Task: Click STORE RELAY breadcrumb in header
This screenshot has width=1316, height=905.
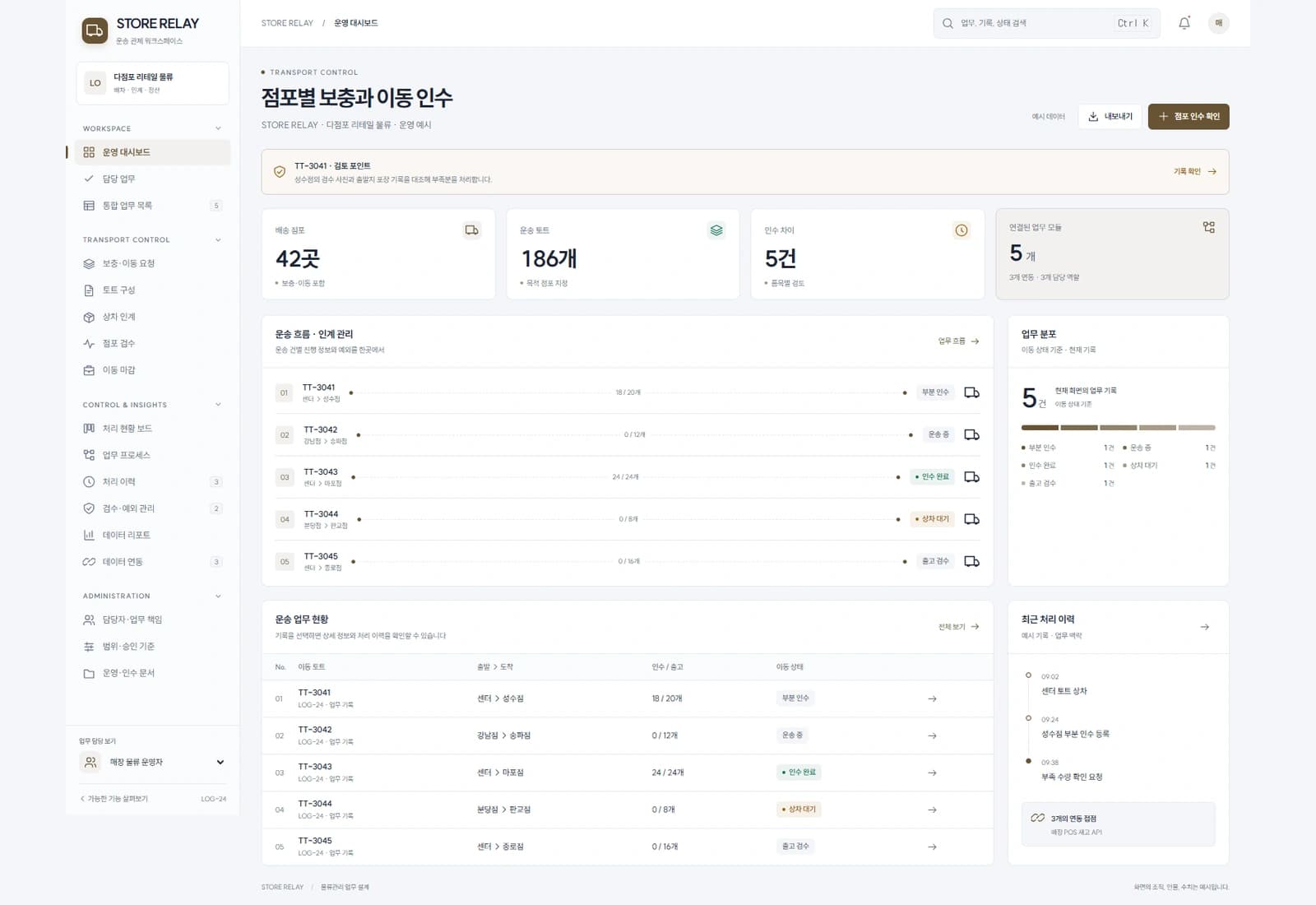Action: (x=287, y=23)
